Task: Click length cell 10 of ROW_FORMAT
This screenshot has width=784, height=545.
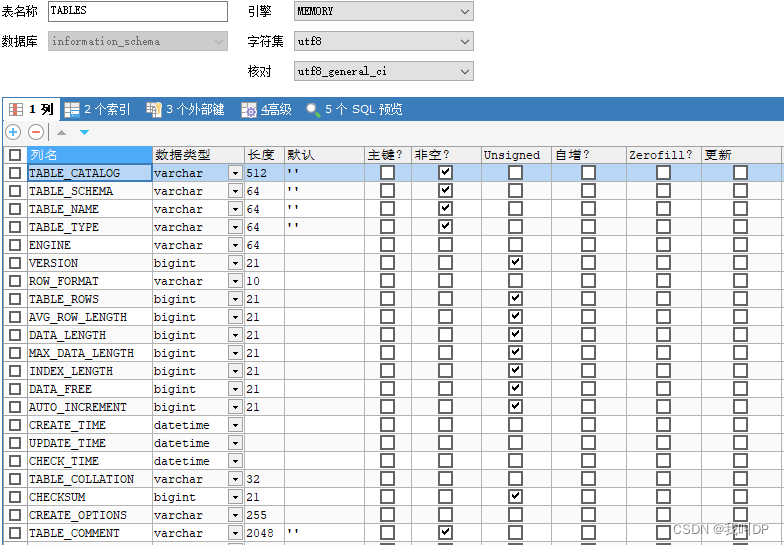Action: click(x=264, y=281)
